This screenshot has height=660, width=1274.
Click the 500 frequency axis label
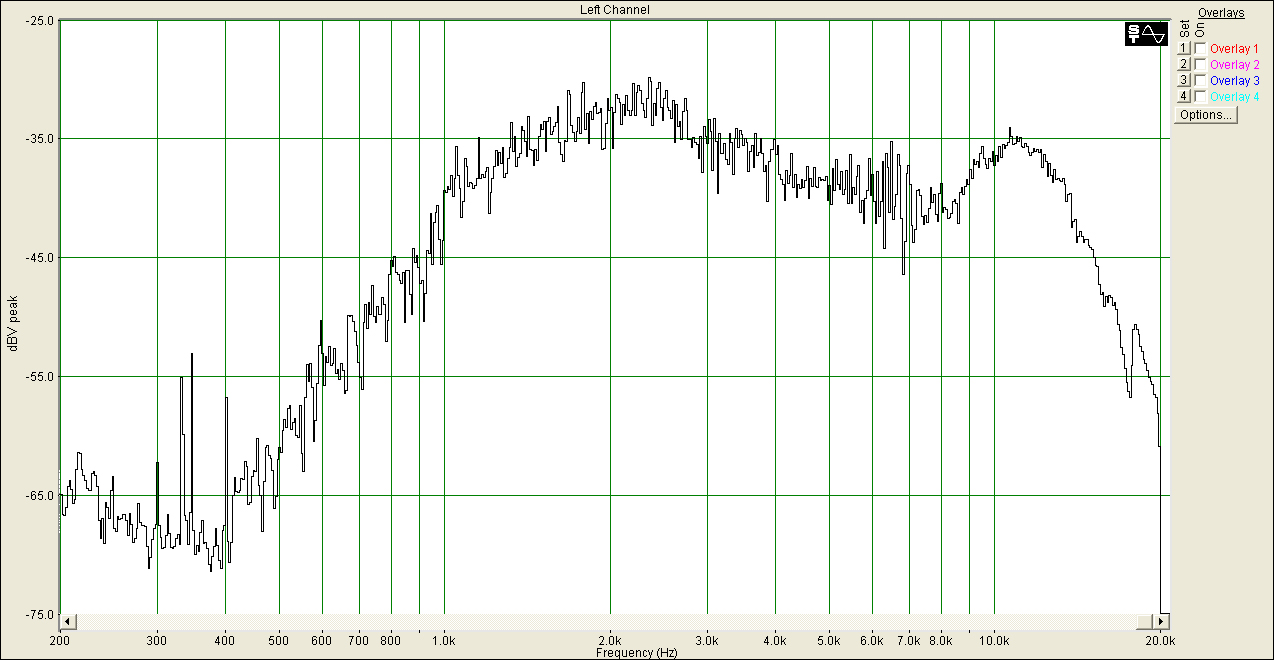point(279,639)
